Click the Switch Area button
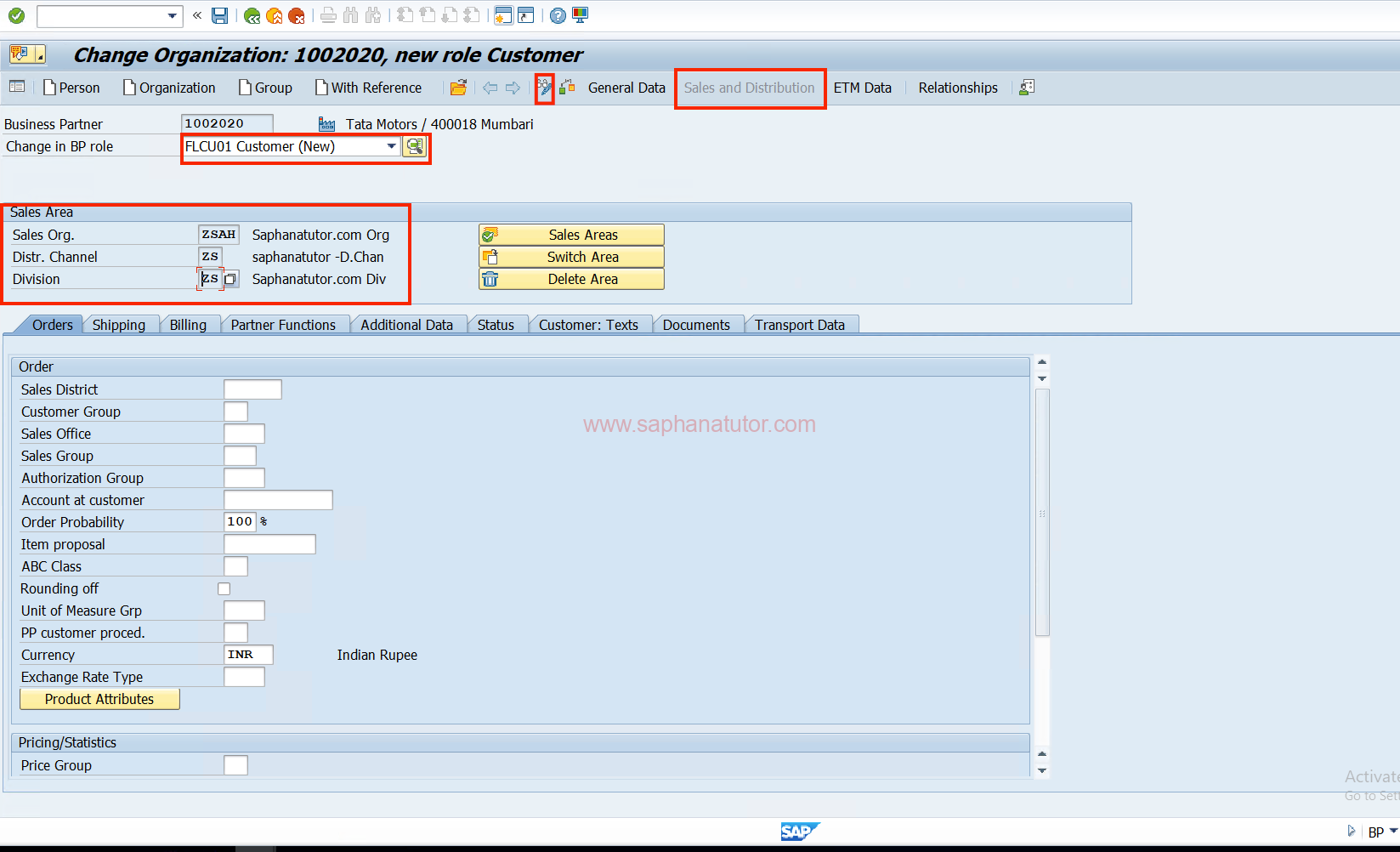This screenshot has width=1400, height=852. click(x=571, y=257)
